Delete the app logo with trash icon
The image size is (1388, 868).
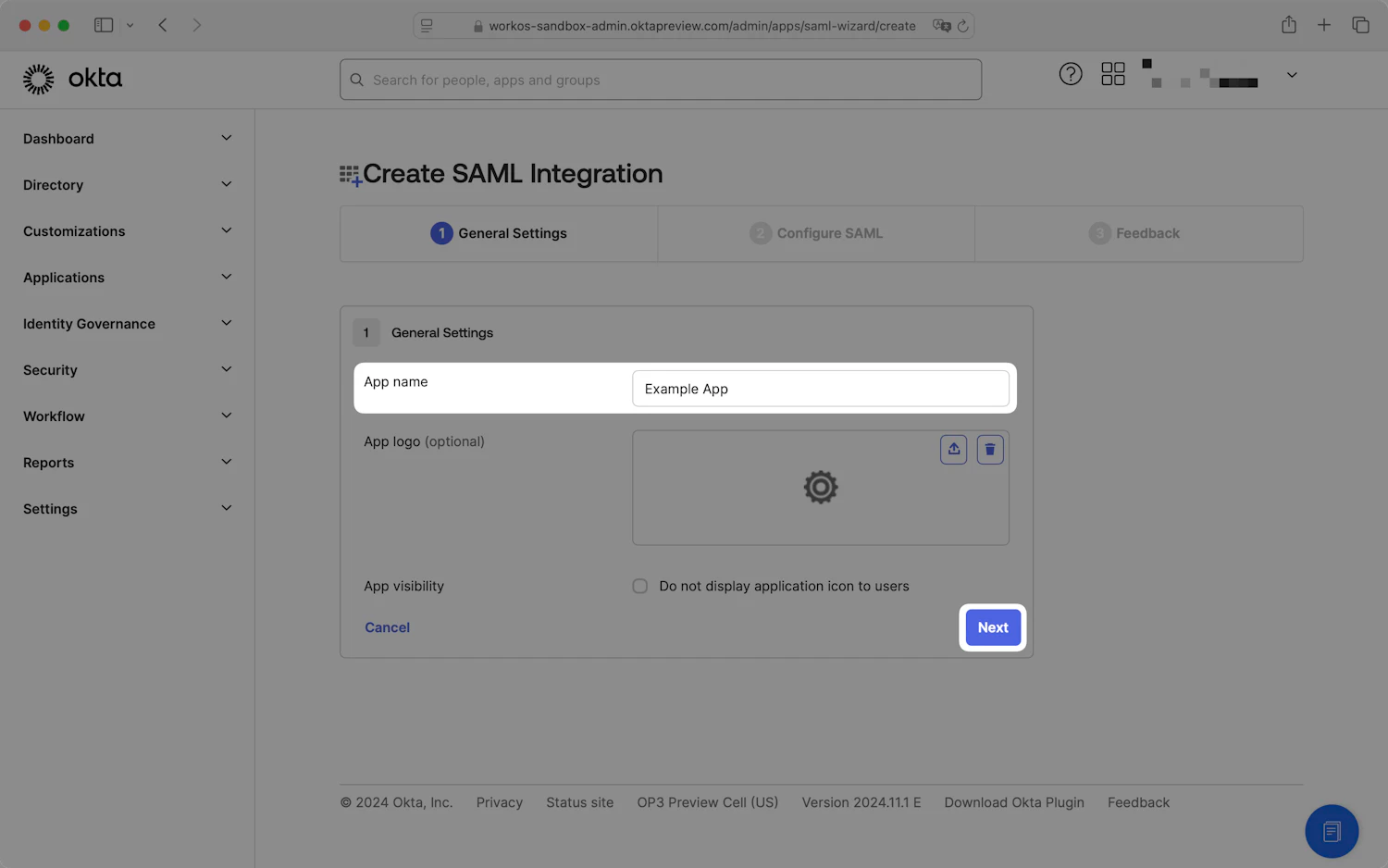(990, 450)
